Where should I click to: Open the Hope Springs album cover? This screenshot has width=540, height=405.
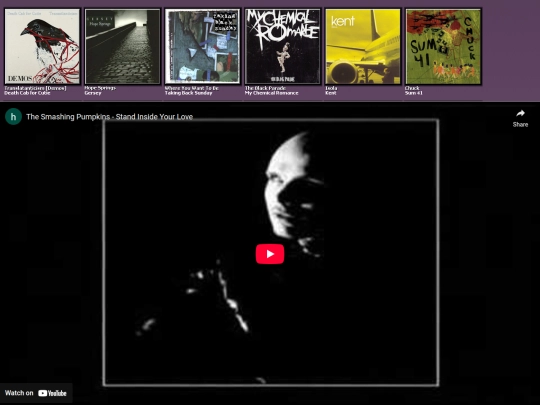click(x=123, y=46)
